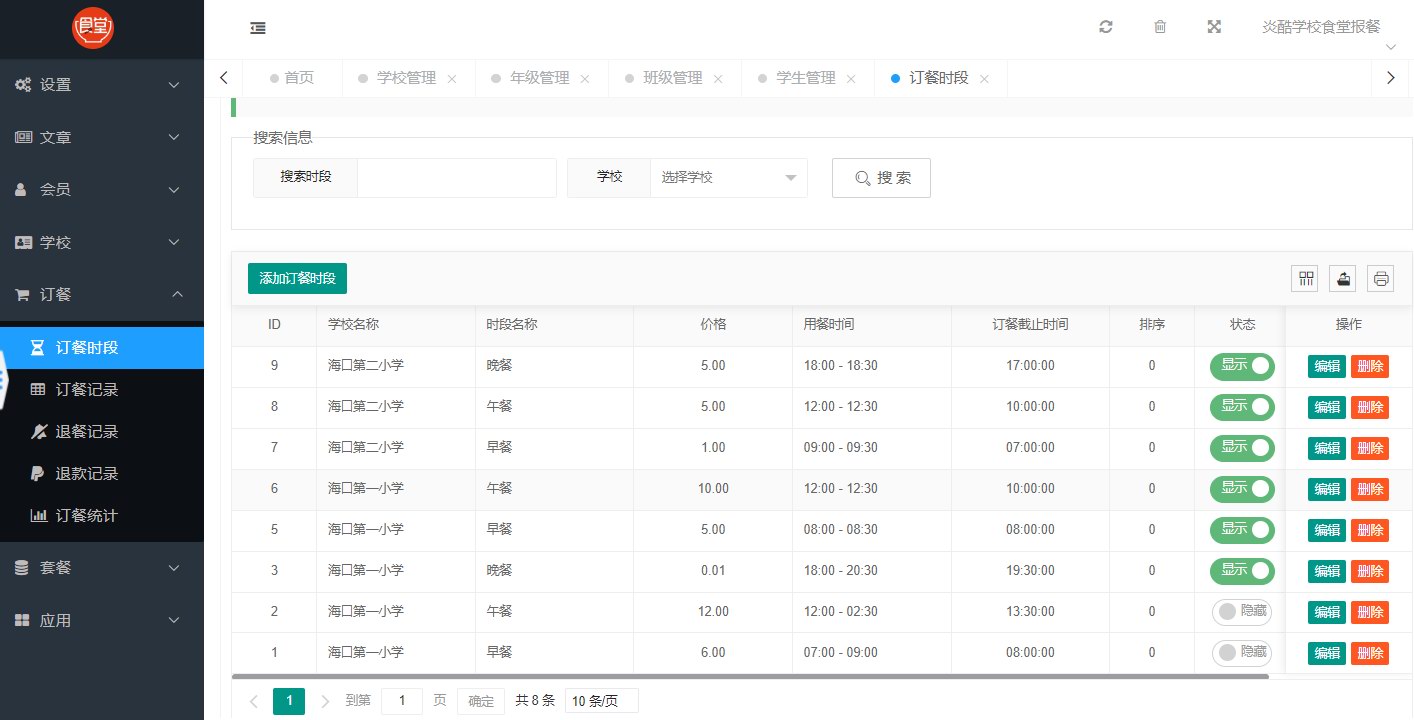Close the 订餐时段 tab
Screen dimensions: 1414x720
(x=984, y=79)
